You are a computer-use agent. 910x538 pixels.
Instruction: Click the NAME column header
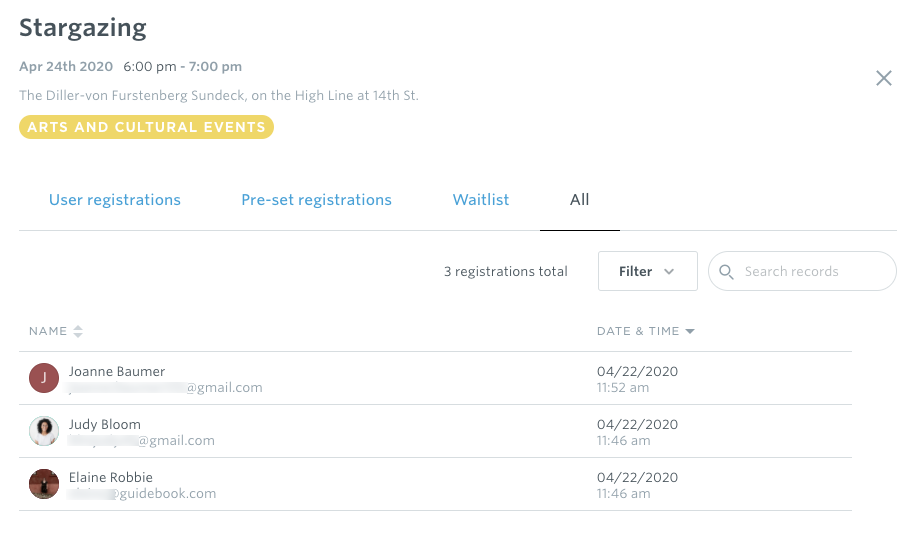click(x=48, y=331)
